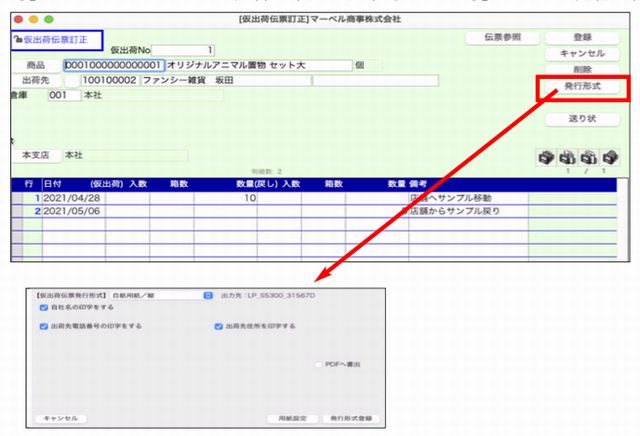Toggle the 出荷先電話番号の印字をする checkbox
640x436 pixels.
coord(43,325)
